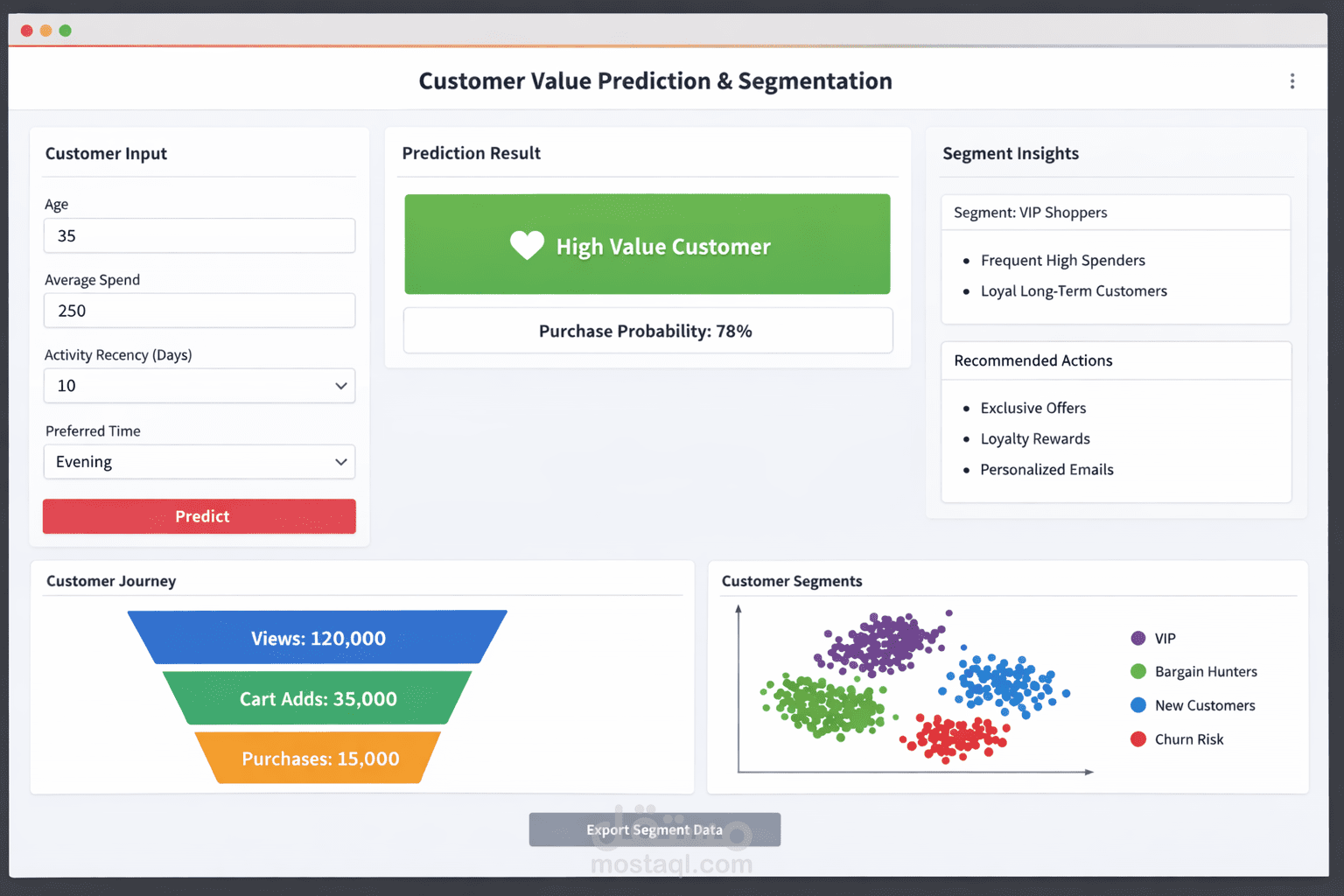Click the Purchase Probability 78% bar
The width and height of the screenshot is (1344, 896).
(647, 331)
